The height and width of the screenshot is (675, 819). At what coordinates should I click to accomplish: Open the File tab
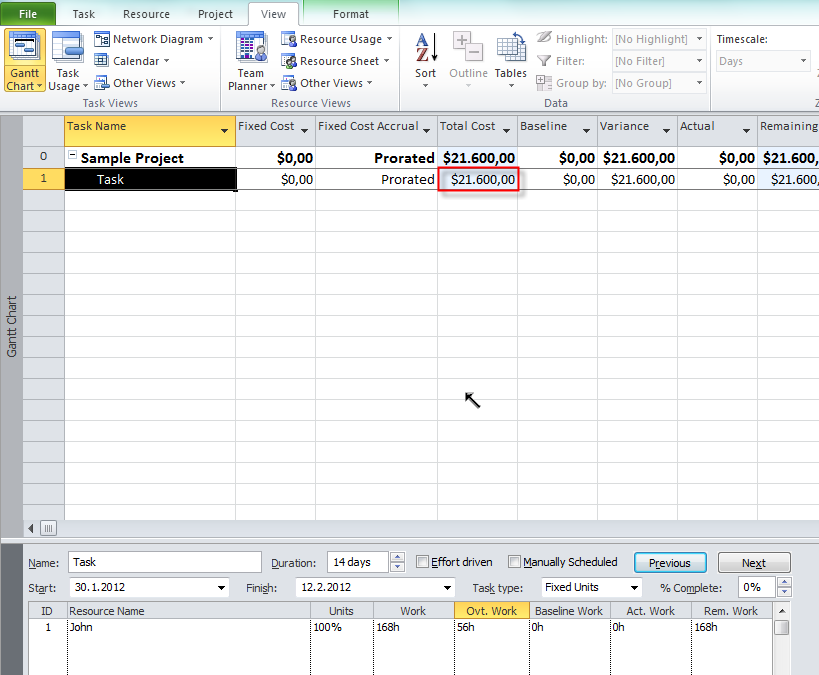pyautogui.click(x=28, y=14)
